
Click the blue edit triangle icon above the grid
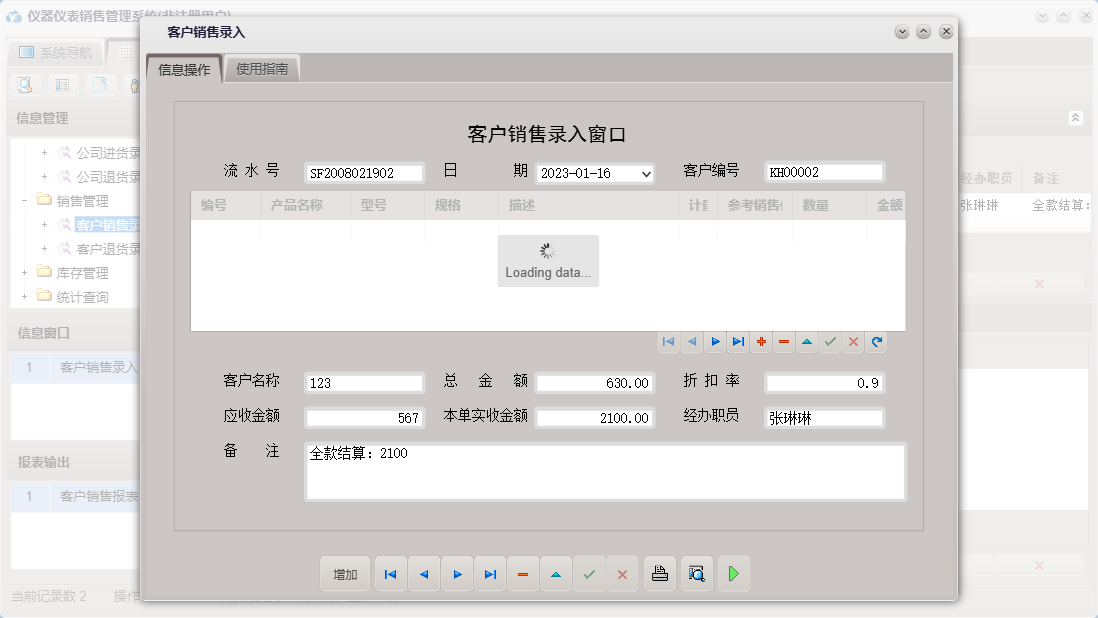click(x=807, y=342)
